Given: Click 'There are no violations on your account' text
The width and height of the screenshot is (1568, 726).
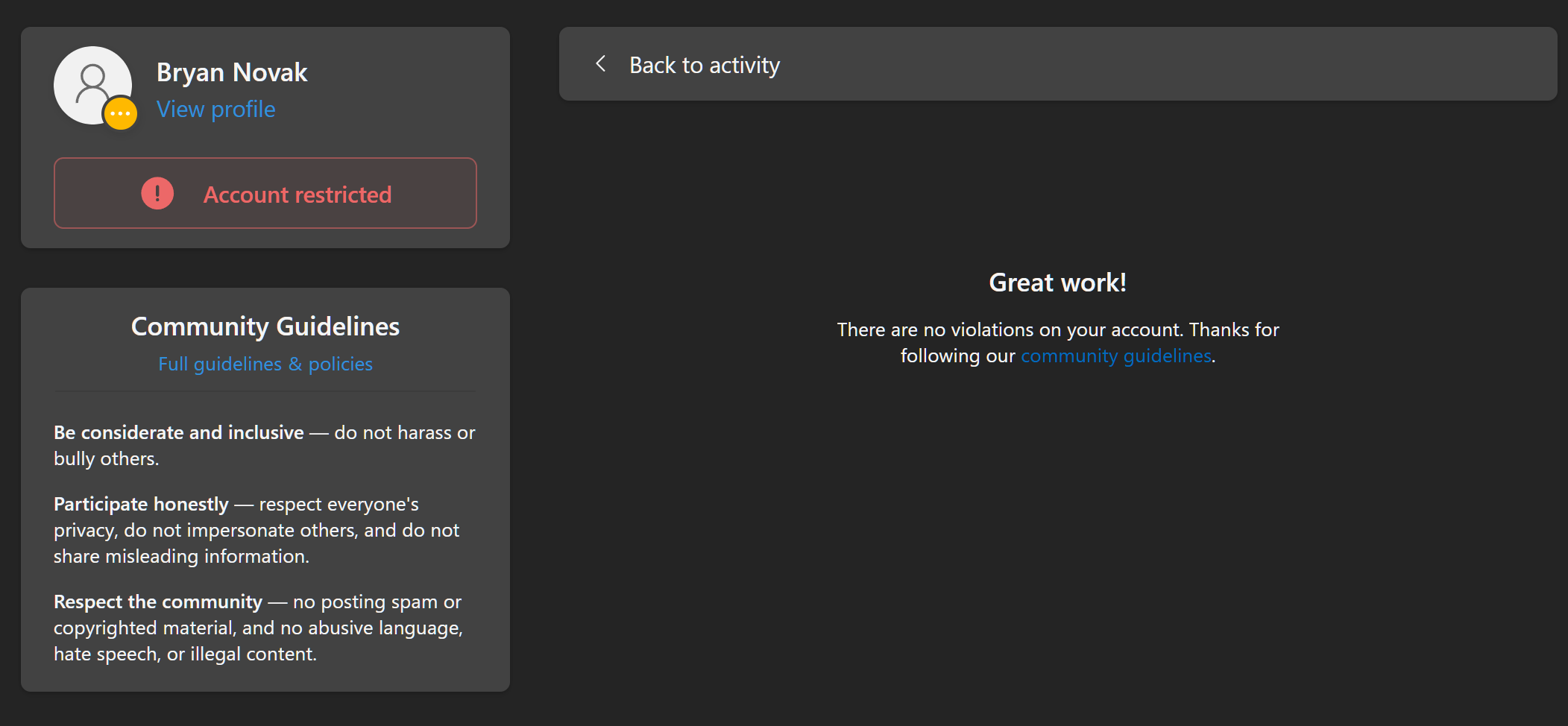Looking at the screenshot, I should coord(1010,329).
